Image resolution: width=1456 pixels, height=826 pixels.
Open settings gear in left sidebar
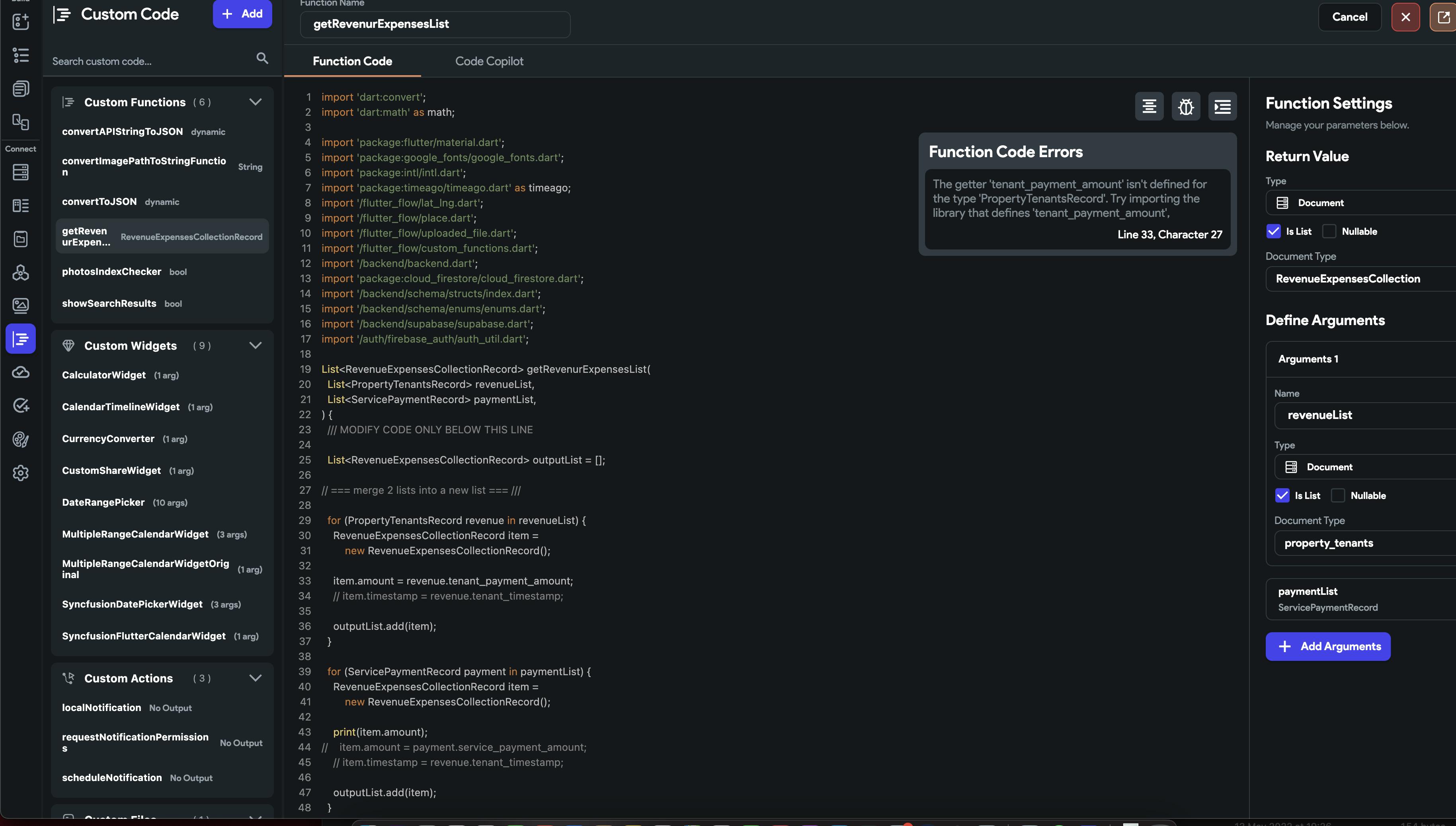click(20, 473)
